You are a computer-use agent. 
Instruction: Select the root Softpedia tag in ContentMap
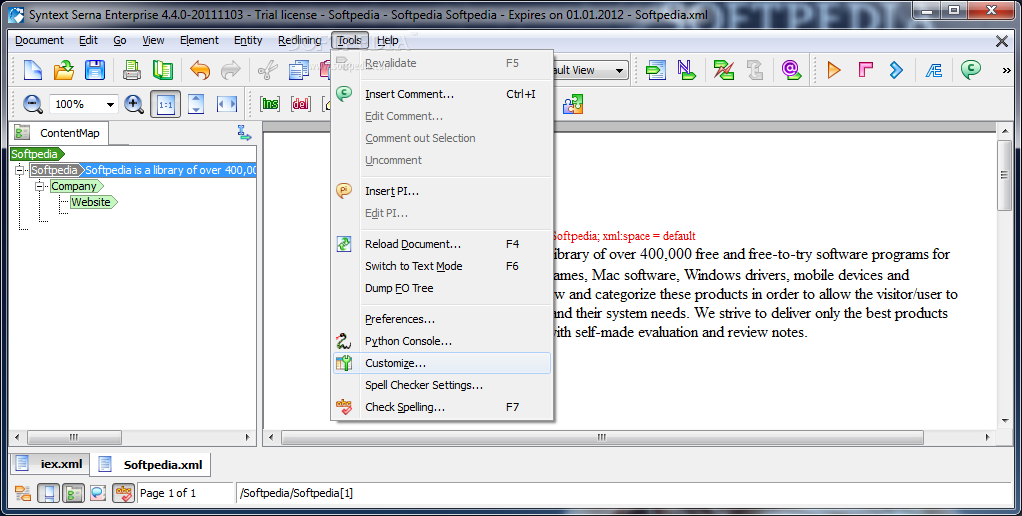pos(37,154)
